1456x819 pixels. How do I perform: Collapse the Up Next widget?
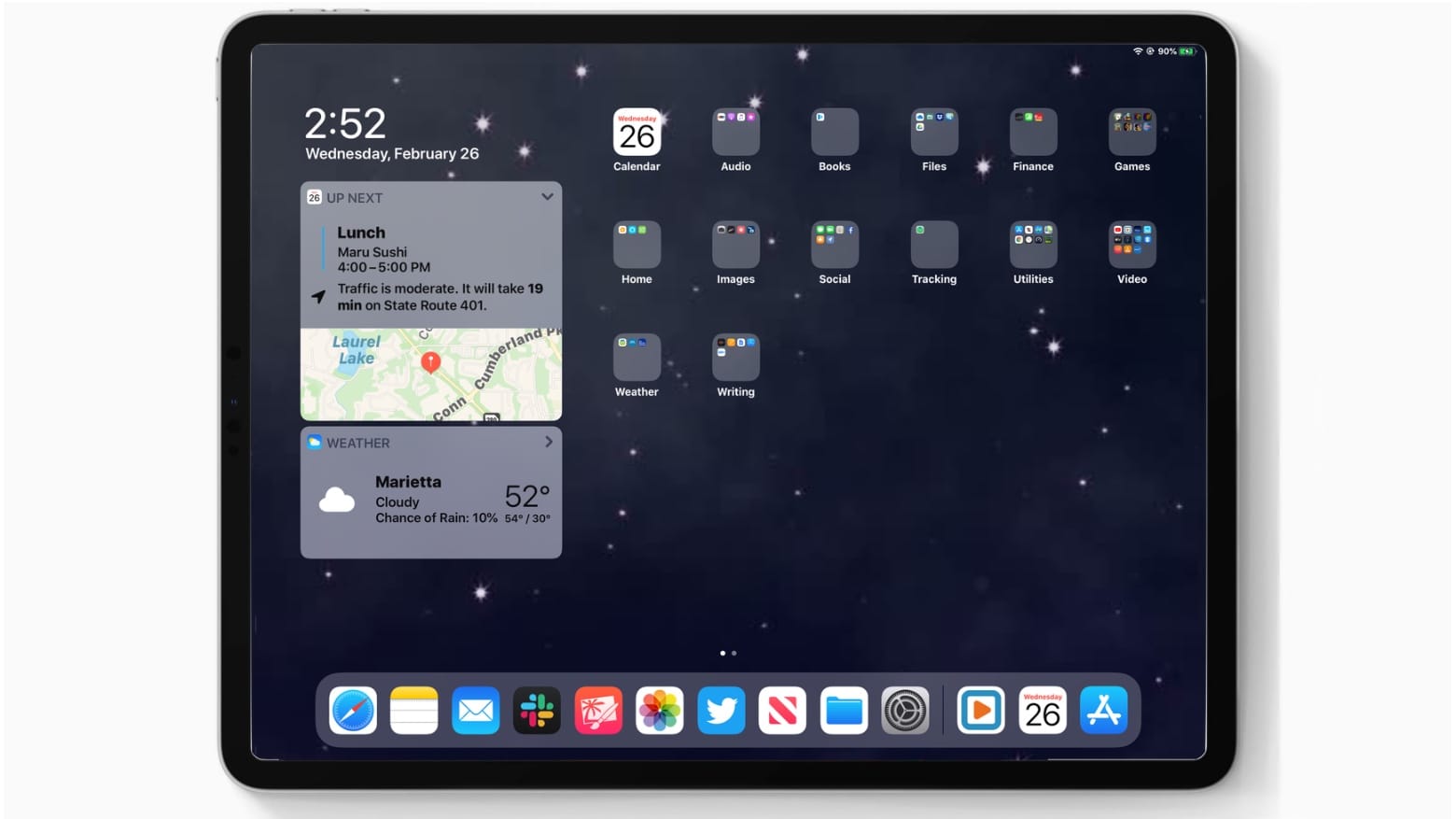(548, 197)
